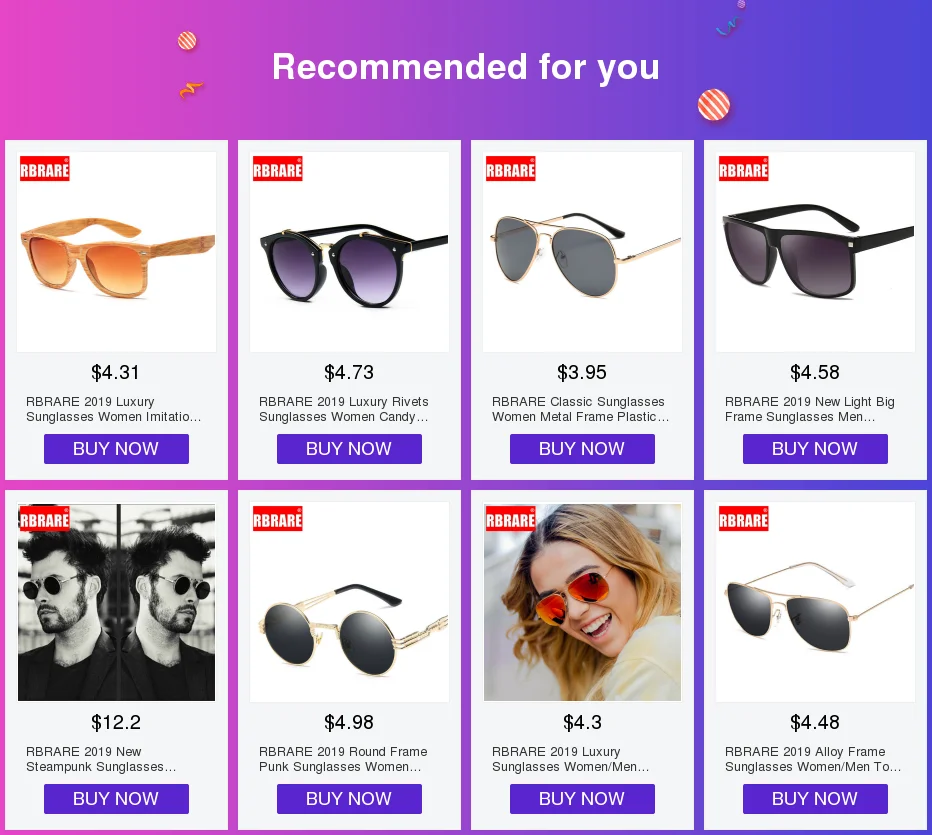Open 'RBRARE 2019 Round Frame Punk Sunglasses' title
The image size is (932, 835).
(x=343, y=759)
